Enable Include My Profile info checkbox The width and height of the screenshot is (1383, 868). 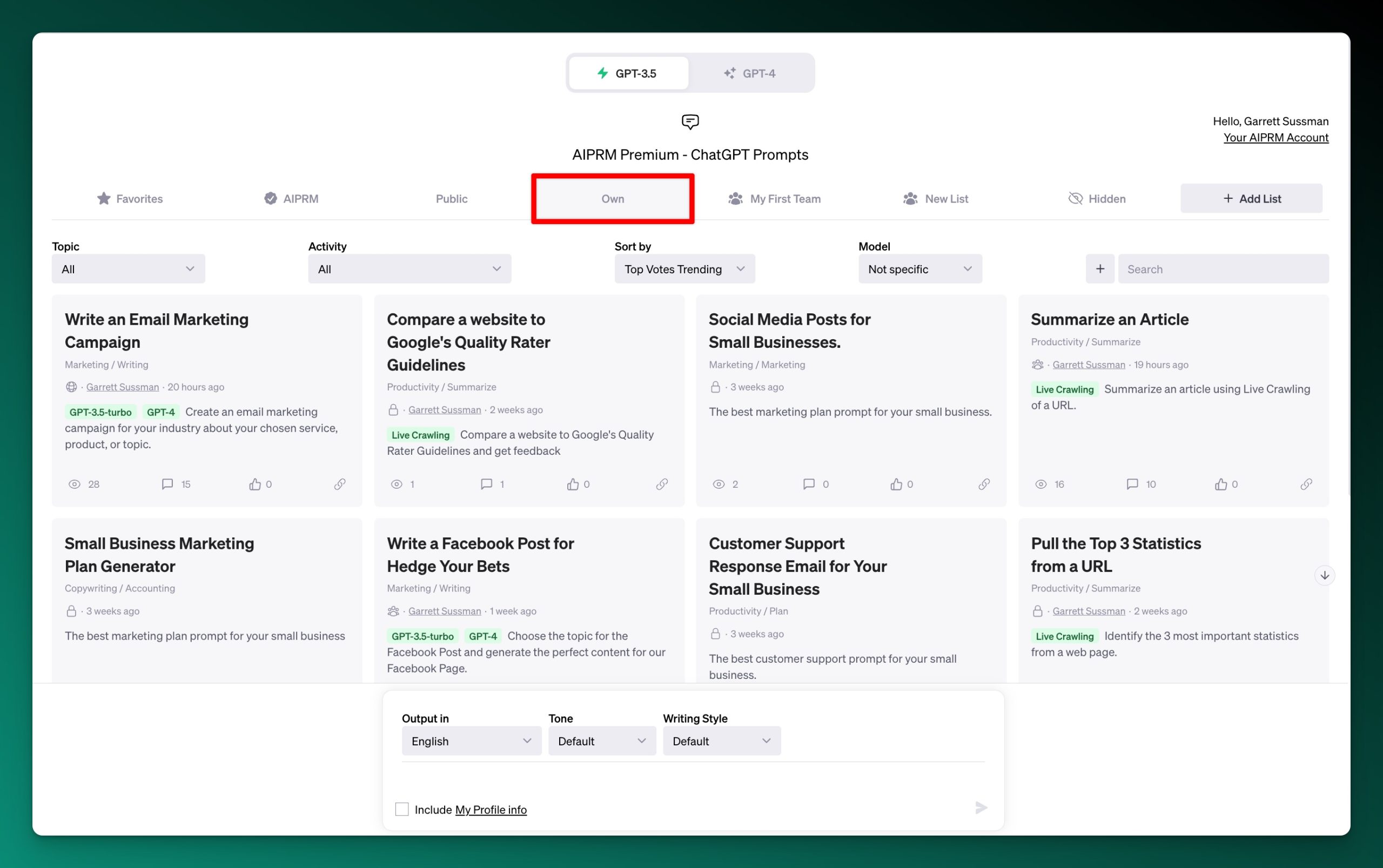coord(402,810)
